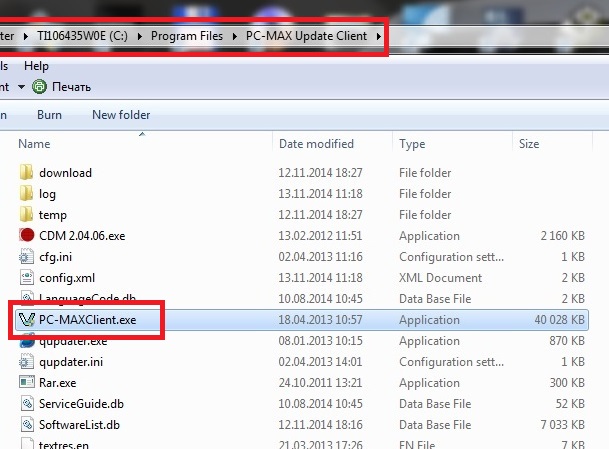Click the SoftwareList.db file icon
The height and width of the screenshot is (449, 609).
(27, 425)
